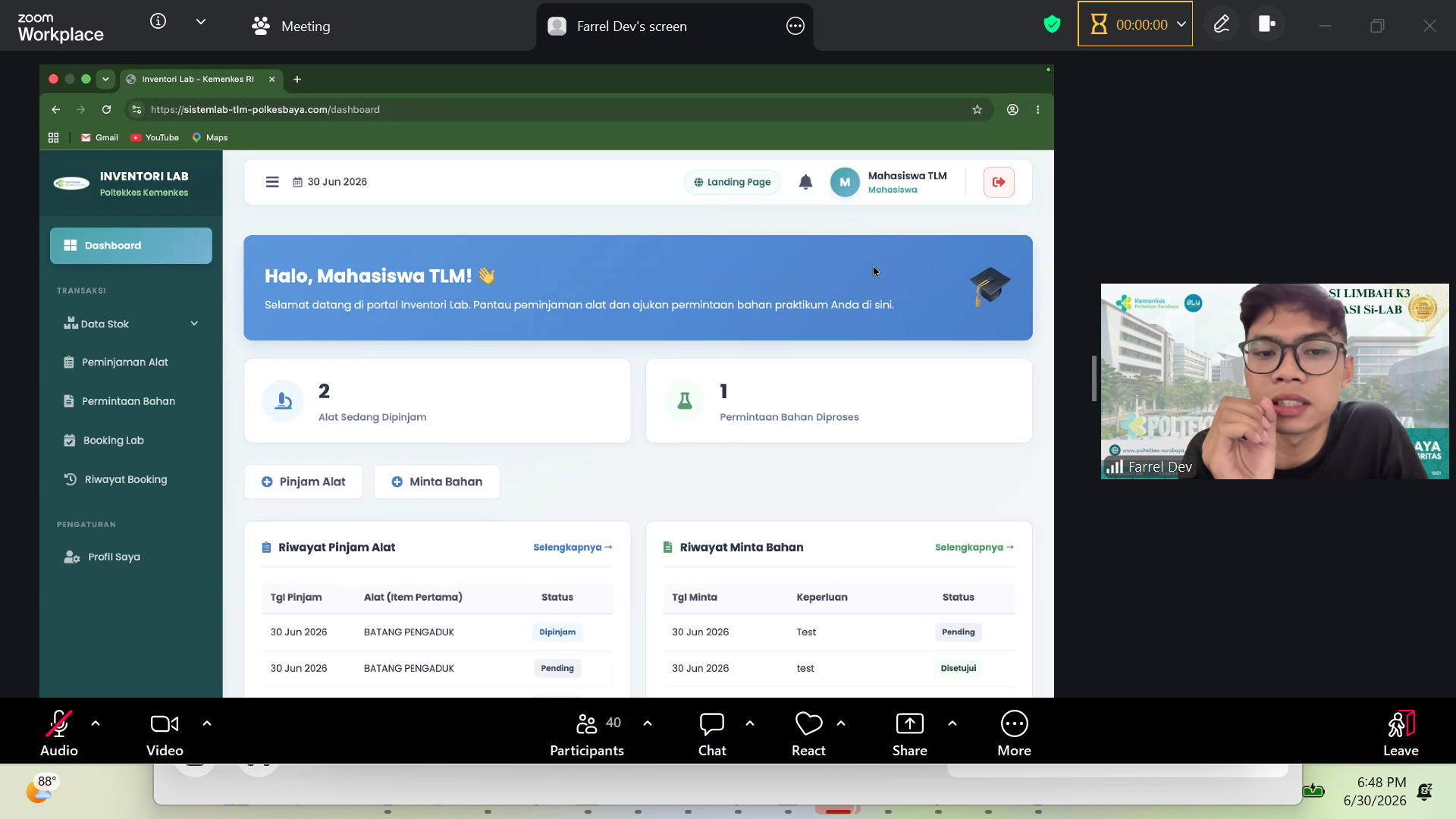Expand the Data Stok submenu
The height and width of the screenshot is (819, 1456).
(x=130, y=324)
